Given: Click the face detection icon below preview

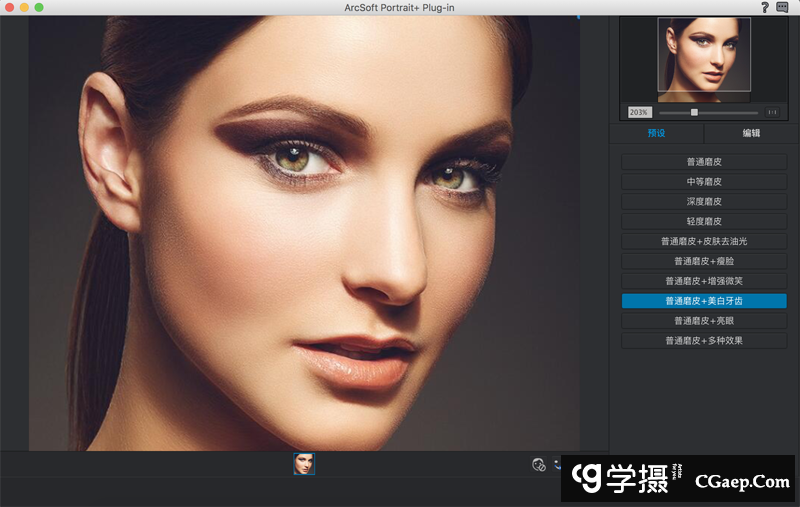Looking at the screenshot, I should click(x=539, y=464).
